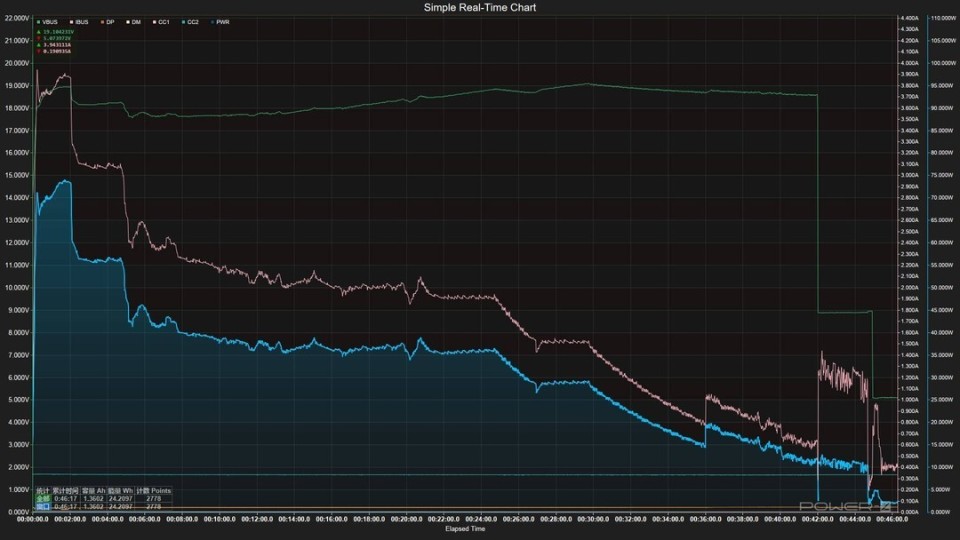The width and height of the screenshot is (960, 540).
Task: Click 24.2097 in the 全部 row
Action: click(x=121, y=499)
